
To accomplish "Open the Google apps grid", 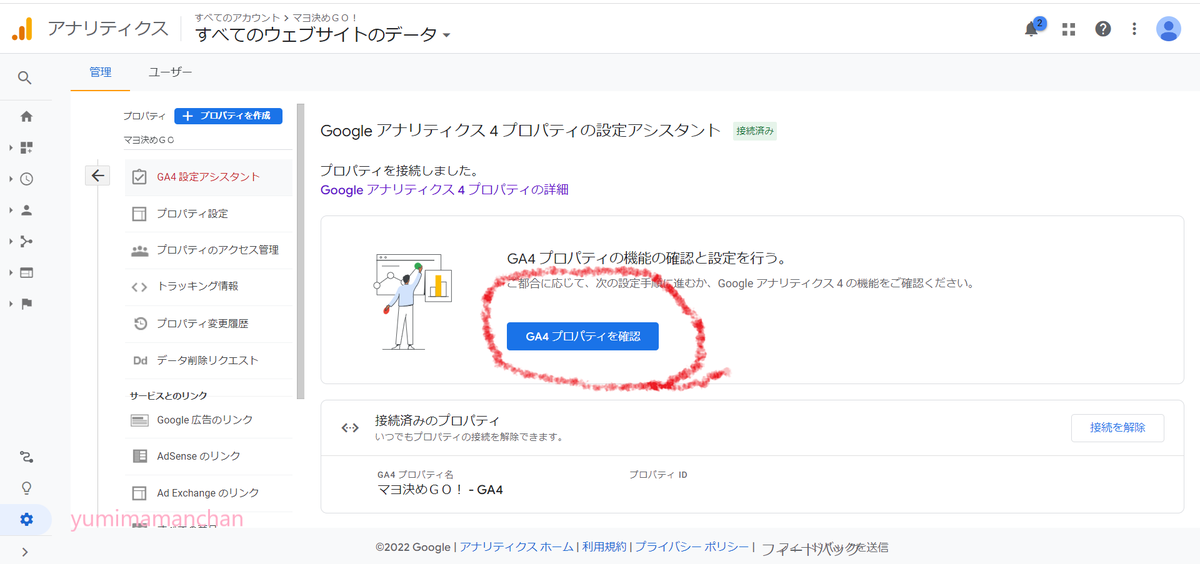I will click(x=1069, y=29).
